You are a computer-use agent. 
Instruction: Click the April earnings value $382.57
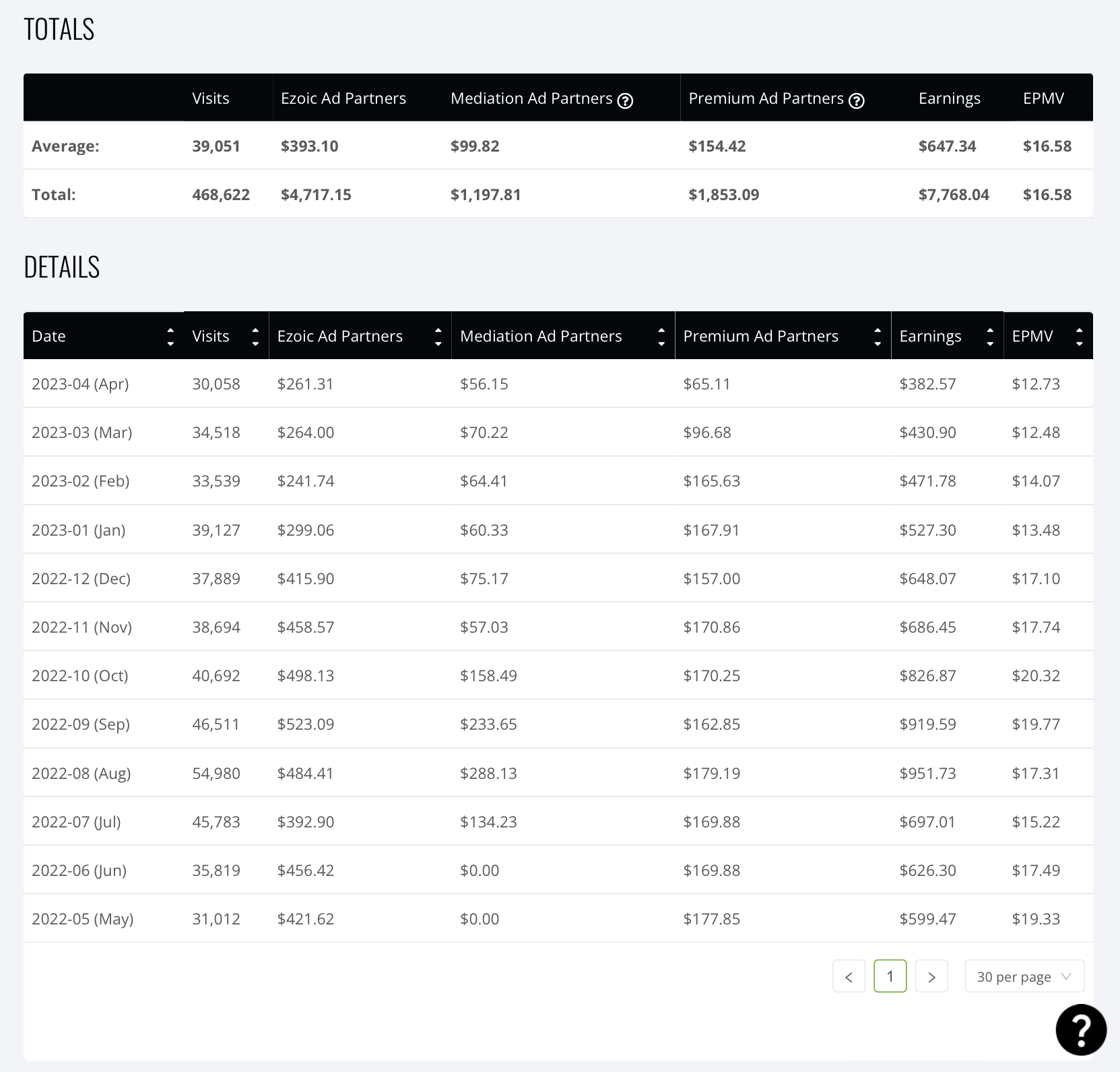[927, 384]
